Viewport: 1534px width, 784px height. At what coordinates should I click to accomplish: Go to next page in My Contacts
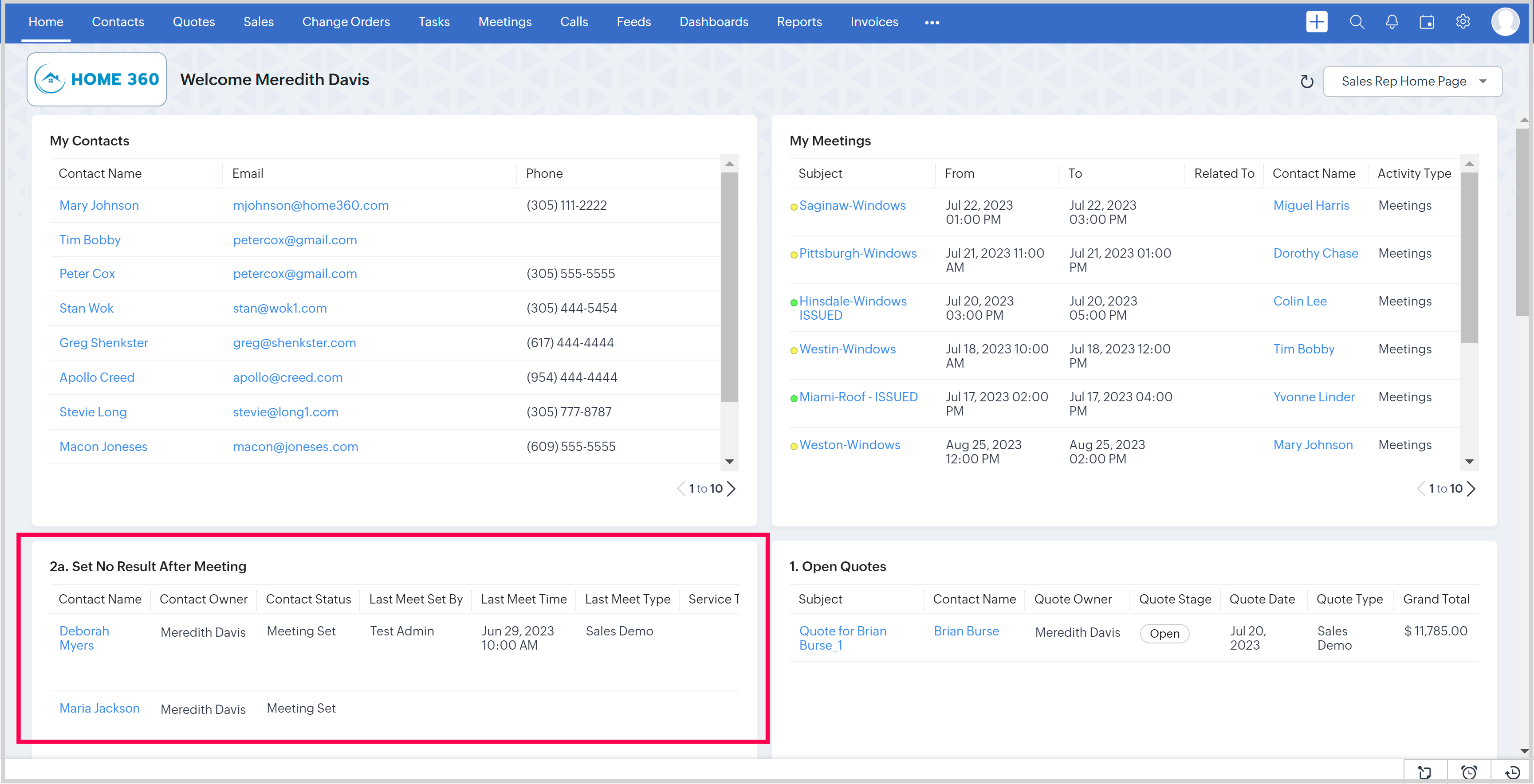[732, 489]
